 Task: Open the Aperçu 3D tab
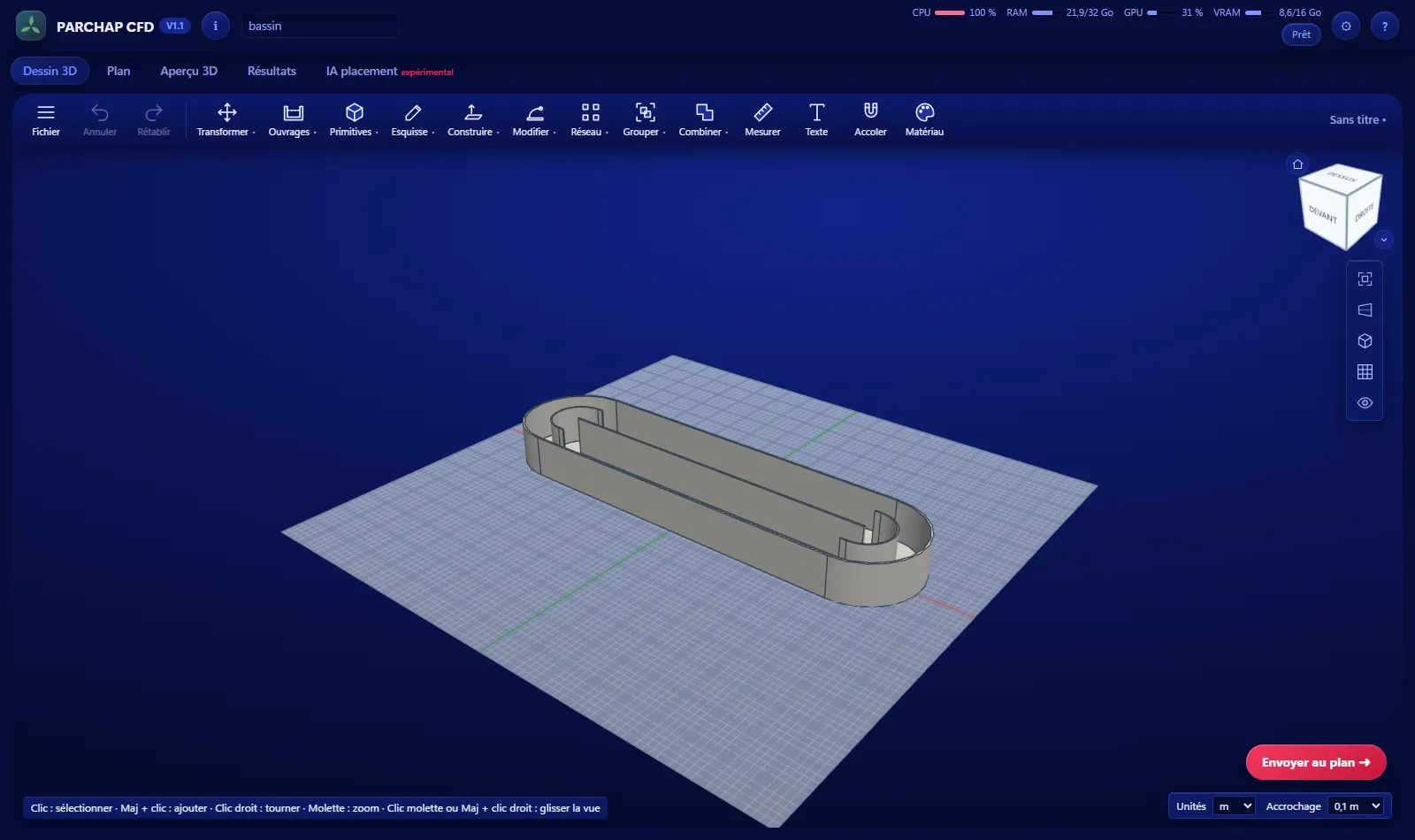coord(188,71)
